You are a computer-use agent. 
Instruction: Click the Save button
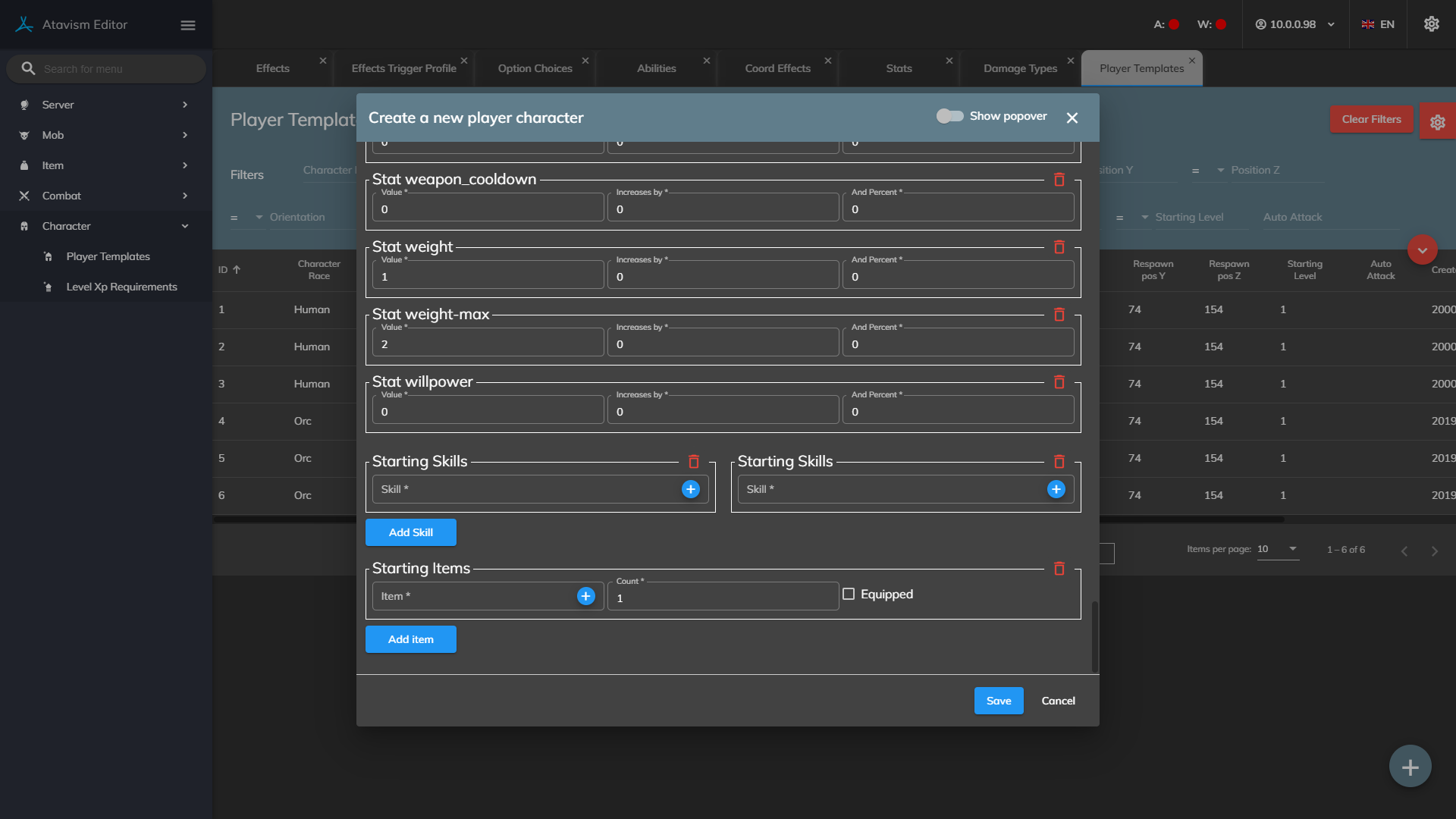998,701
